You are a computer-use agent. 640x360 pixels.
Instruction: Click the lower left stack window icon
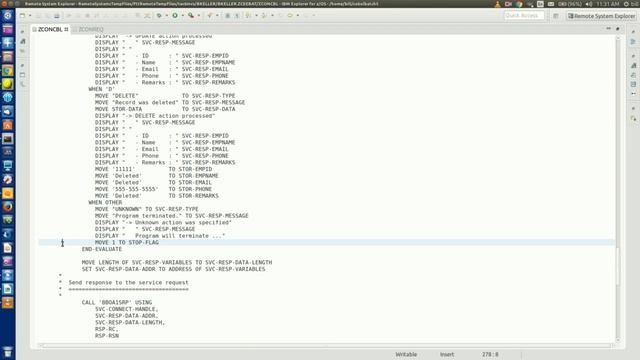[23, 75]
